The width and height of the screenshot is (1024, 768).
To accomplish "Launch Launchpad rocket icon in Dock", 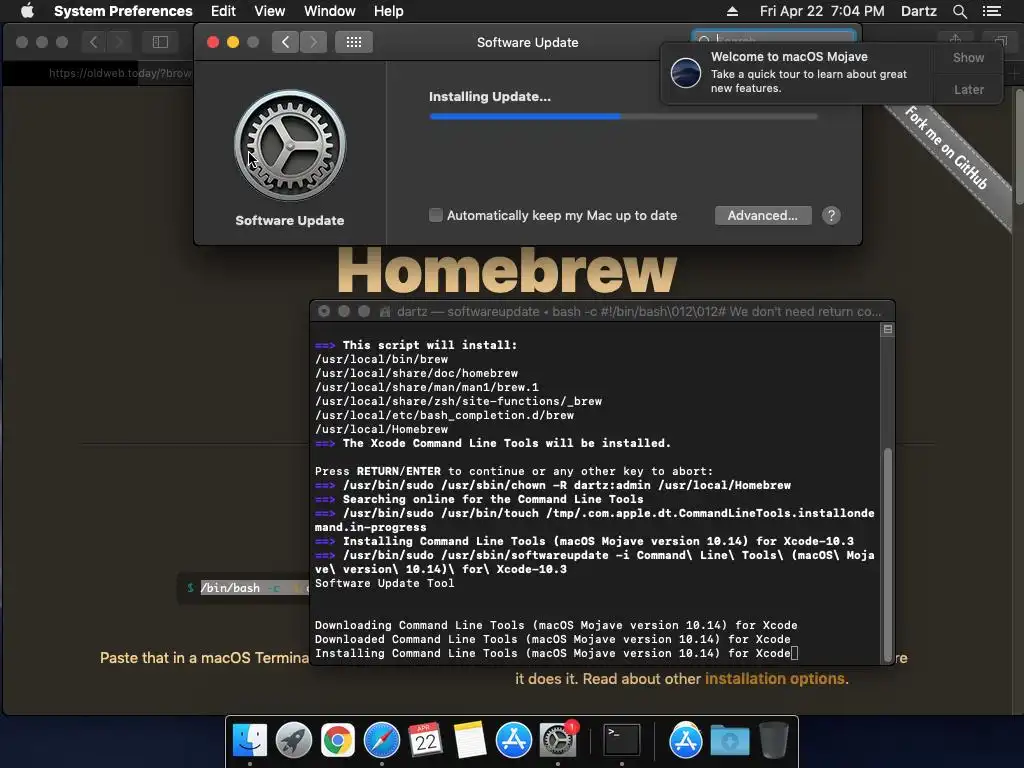I will pos(294,740).
